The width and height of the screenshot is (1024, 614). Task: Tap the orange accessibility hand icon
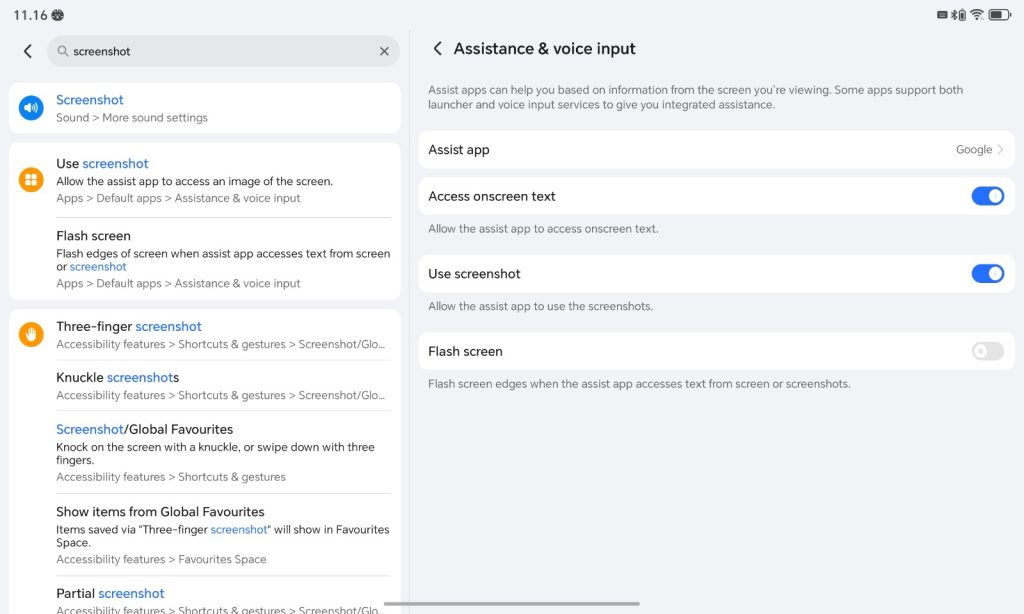(31, 335)
